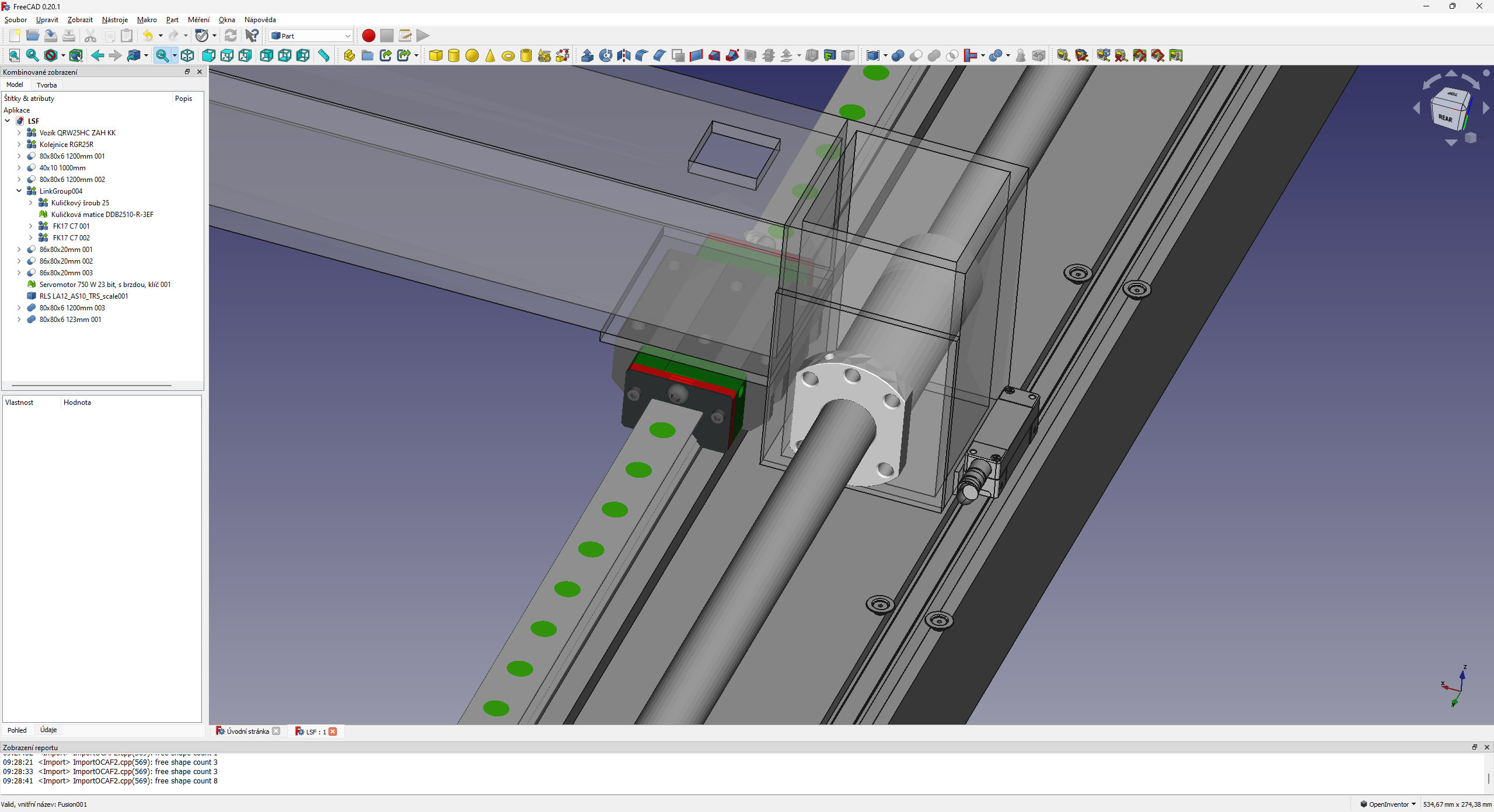Create a cylinder primitive solid
This screenshot has width=1494, height=812.
point(453,55)
